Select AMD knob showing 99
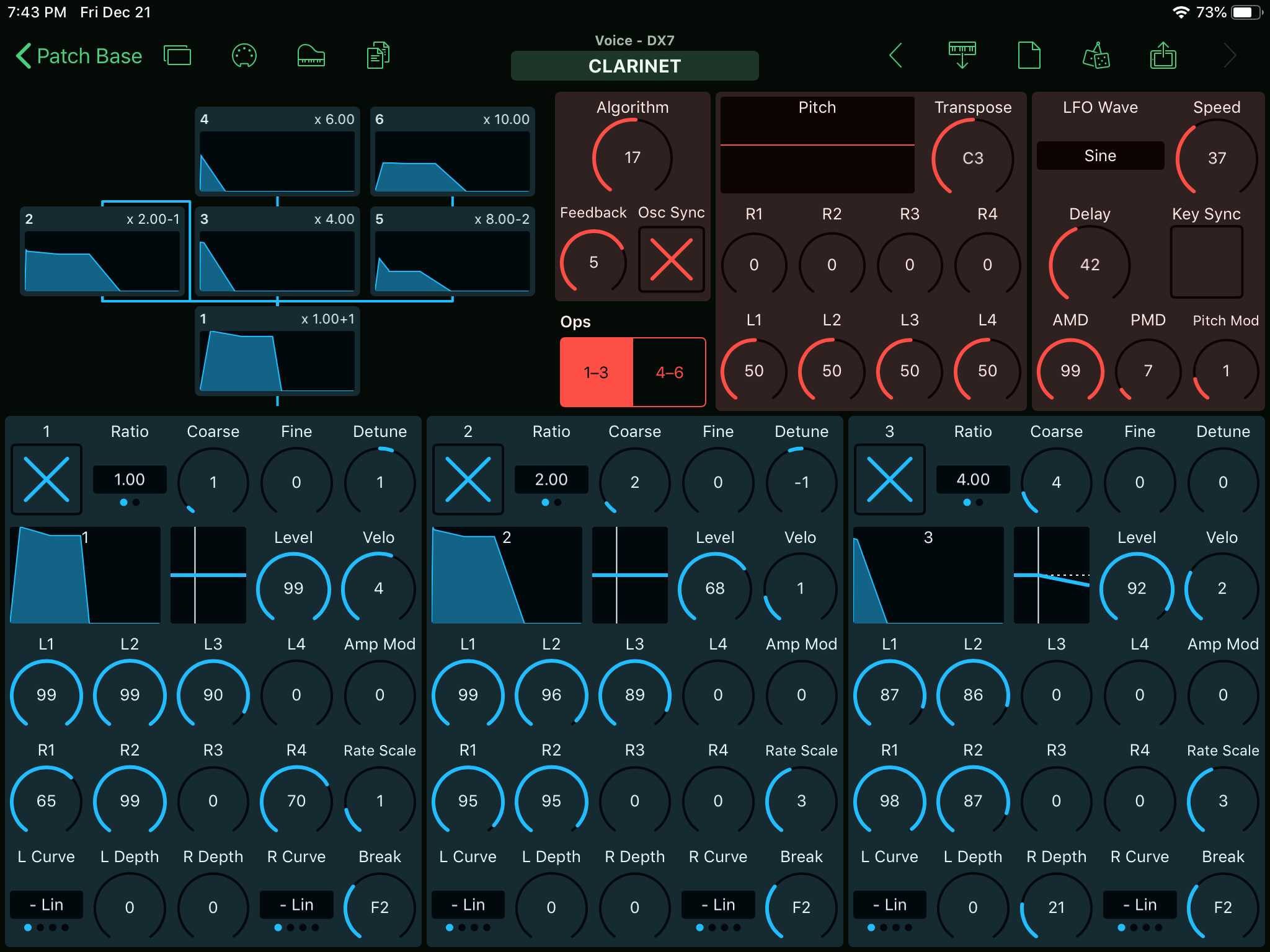 (x=1070, y=371)
